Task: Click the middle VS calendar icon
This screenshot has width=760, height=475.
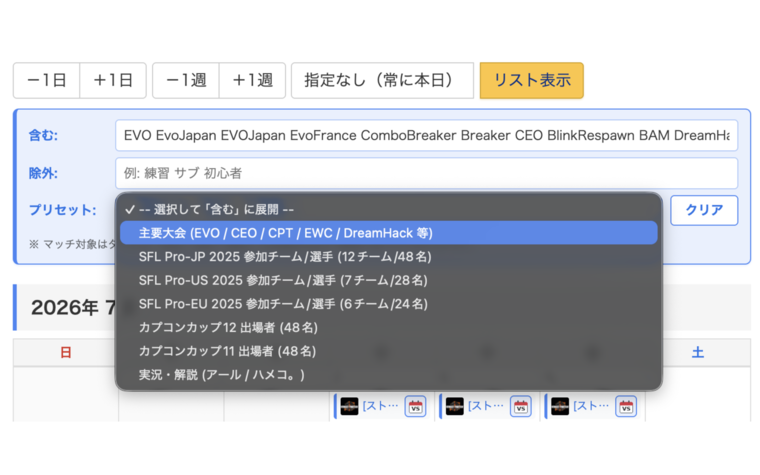Action: pyautogui.click(x=521, y=407)
